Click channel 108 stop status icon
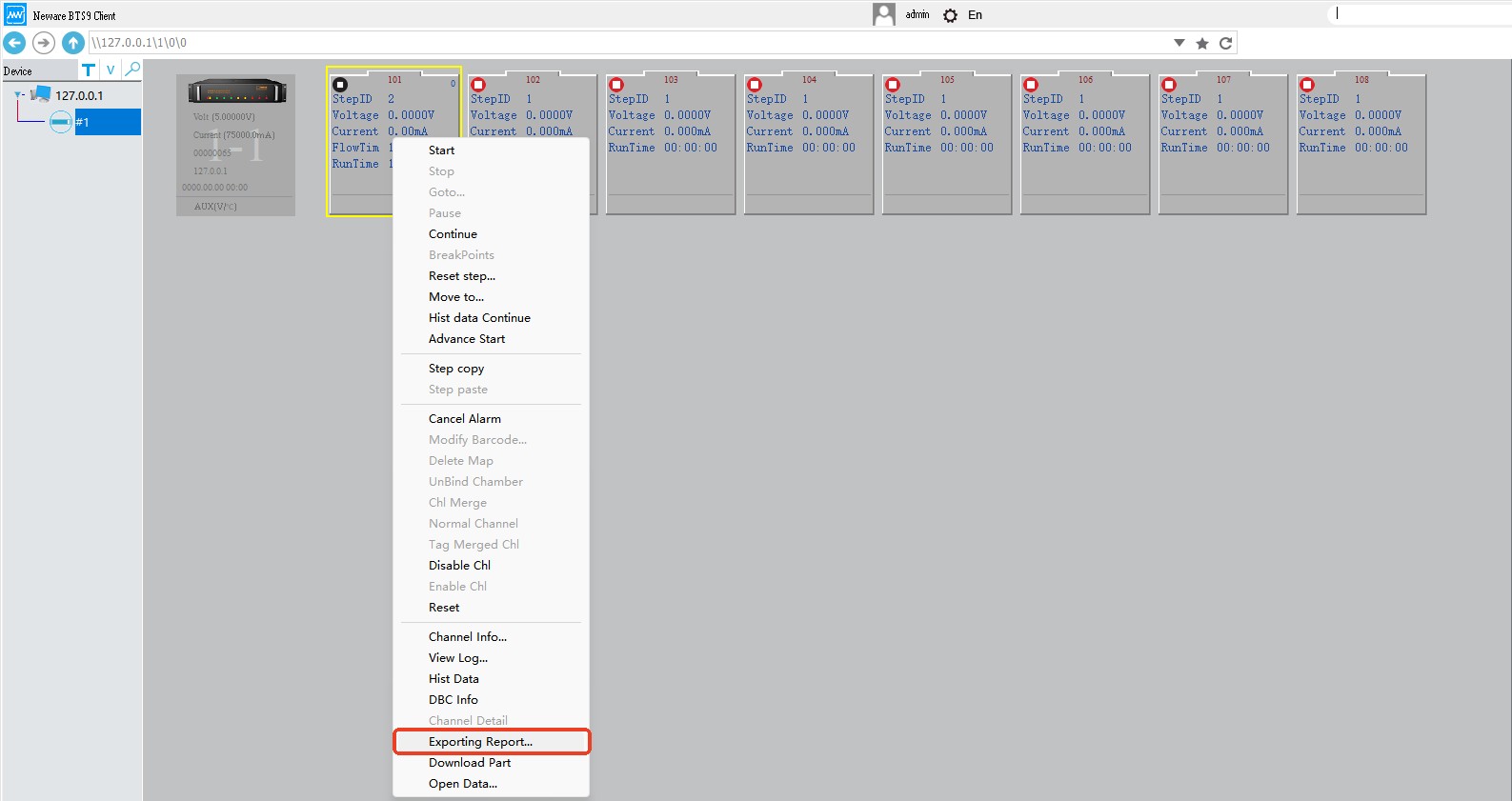Screen dimensions: 1512x801 [x=1307, y=85]
